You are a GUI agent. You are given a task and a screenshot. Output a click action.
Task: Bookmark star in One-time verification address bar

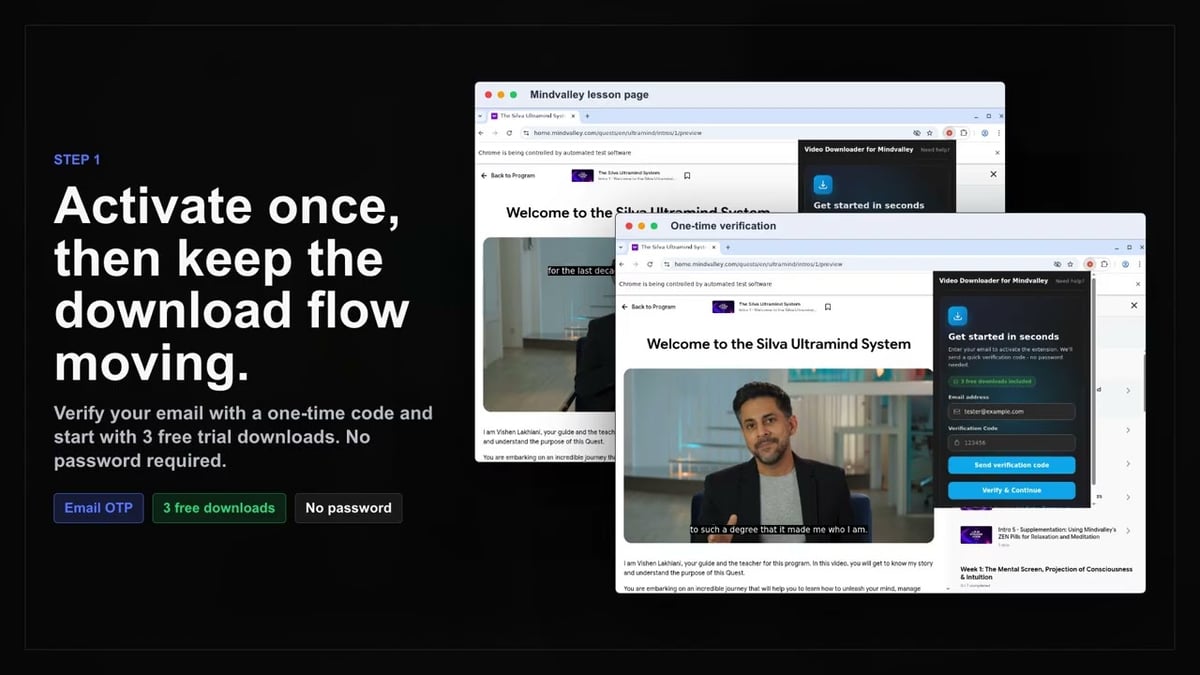click(x=1070, y=264)
